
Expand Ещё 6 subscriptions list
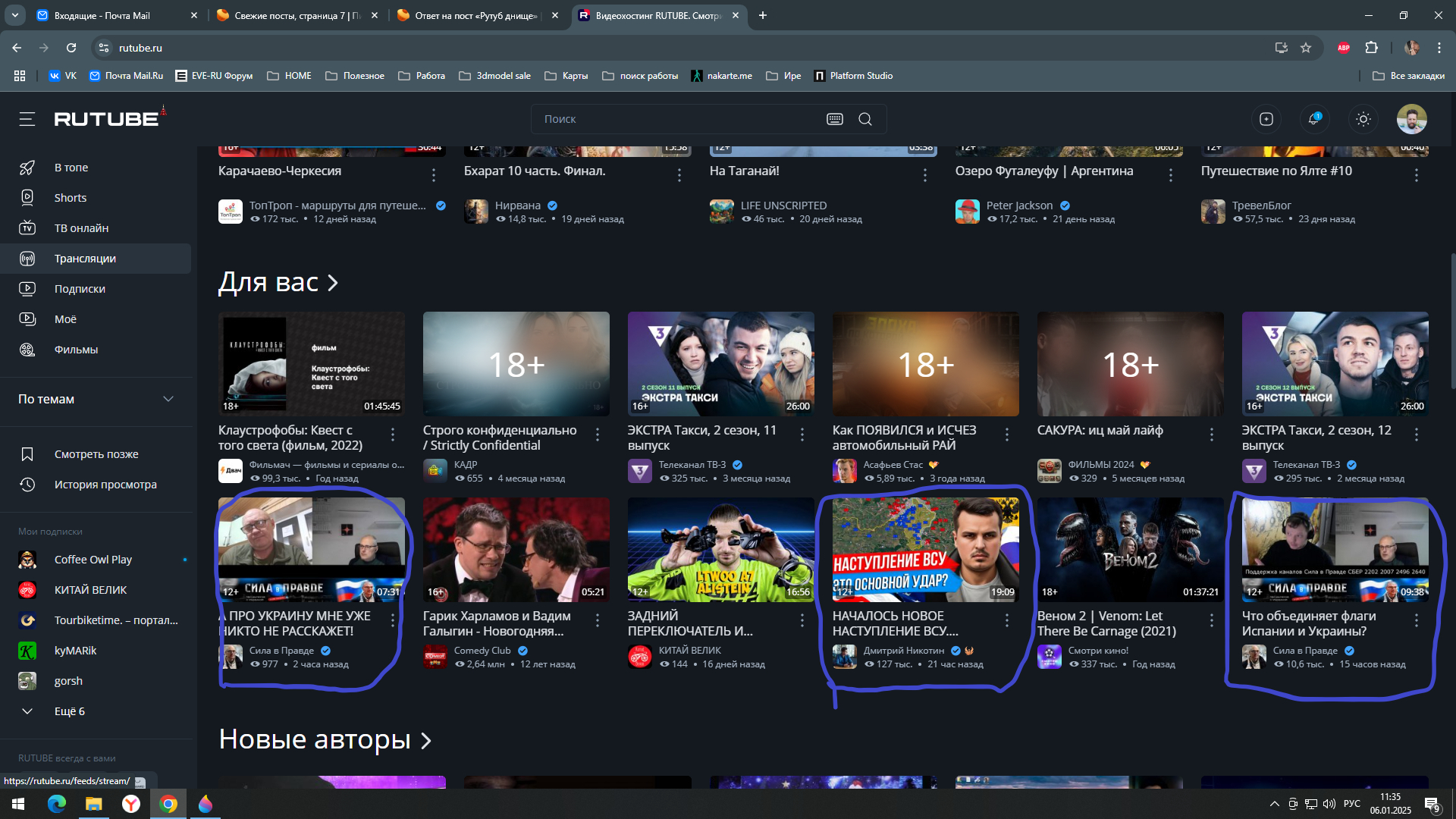(x=69, y=711)
